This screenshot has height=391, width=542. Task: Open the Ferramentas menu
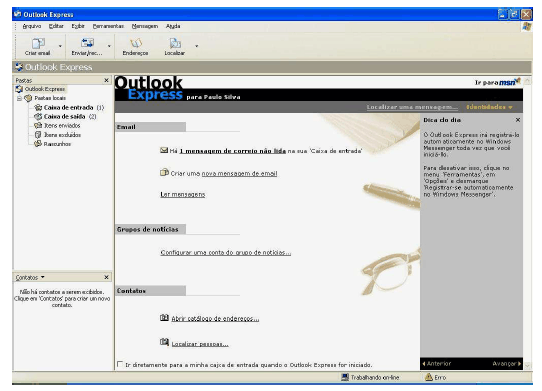(108, 26)
